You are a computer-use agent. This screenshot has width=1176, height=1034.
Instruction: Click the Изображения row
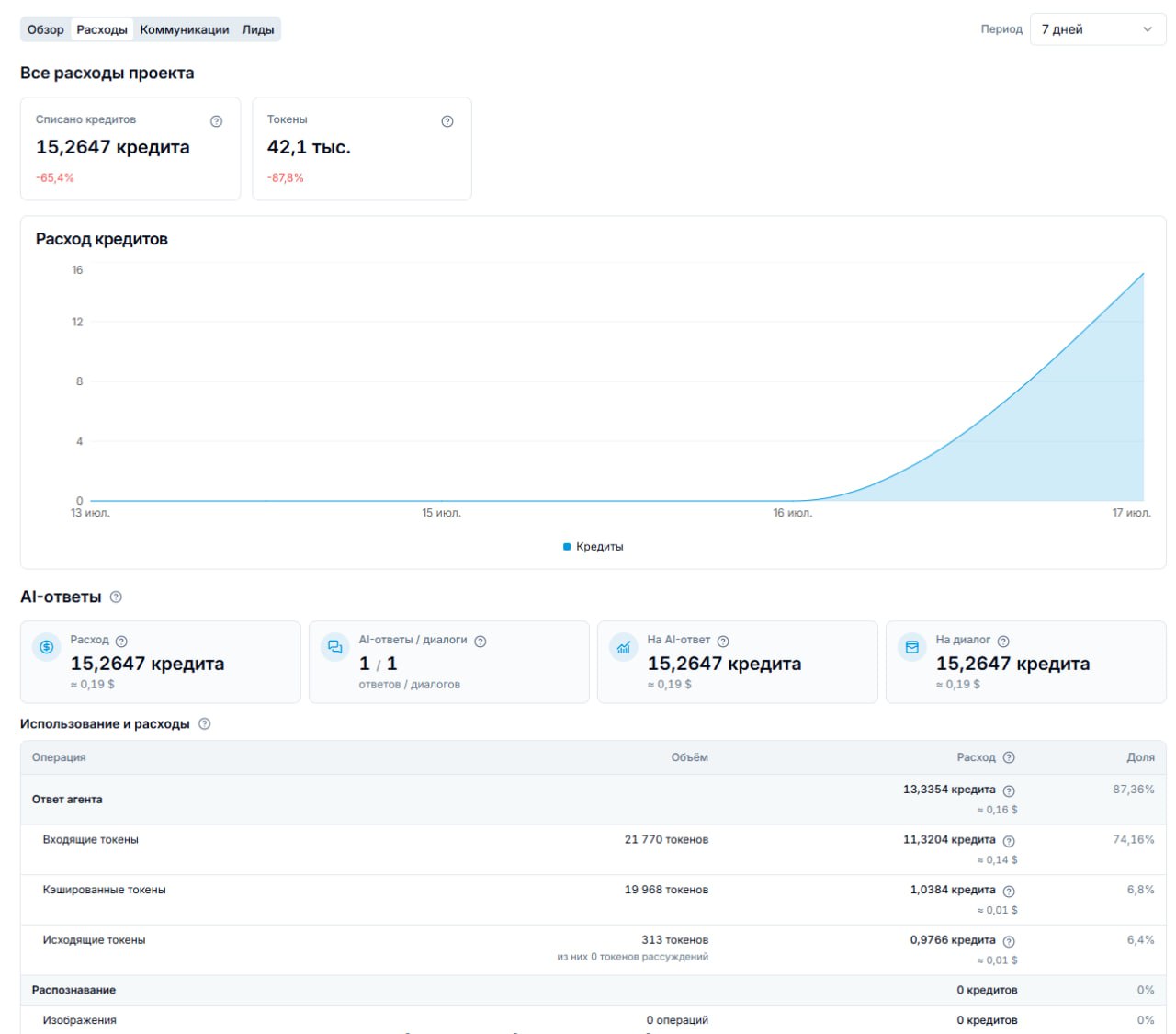594,1020
